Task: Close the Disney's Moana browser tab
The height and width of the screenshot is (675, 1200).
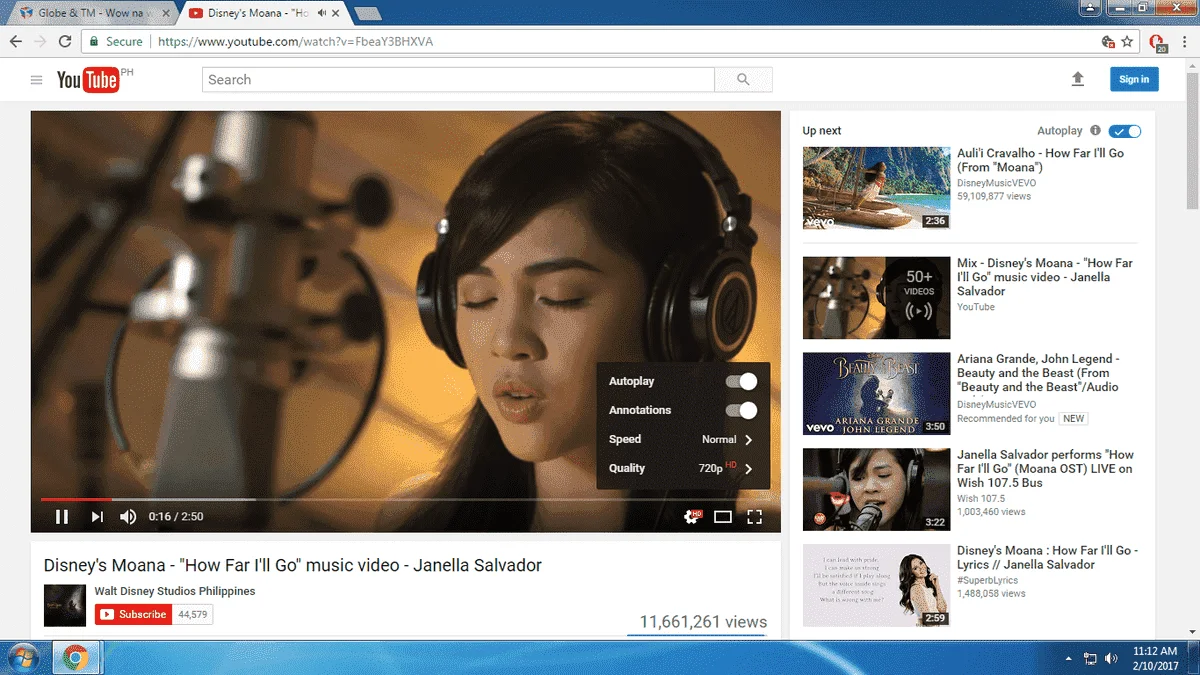Action: pyautogui.click(x=338, y=13)
